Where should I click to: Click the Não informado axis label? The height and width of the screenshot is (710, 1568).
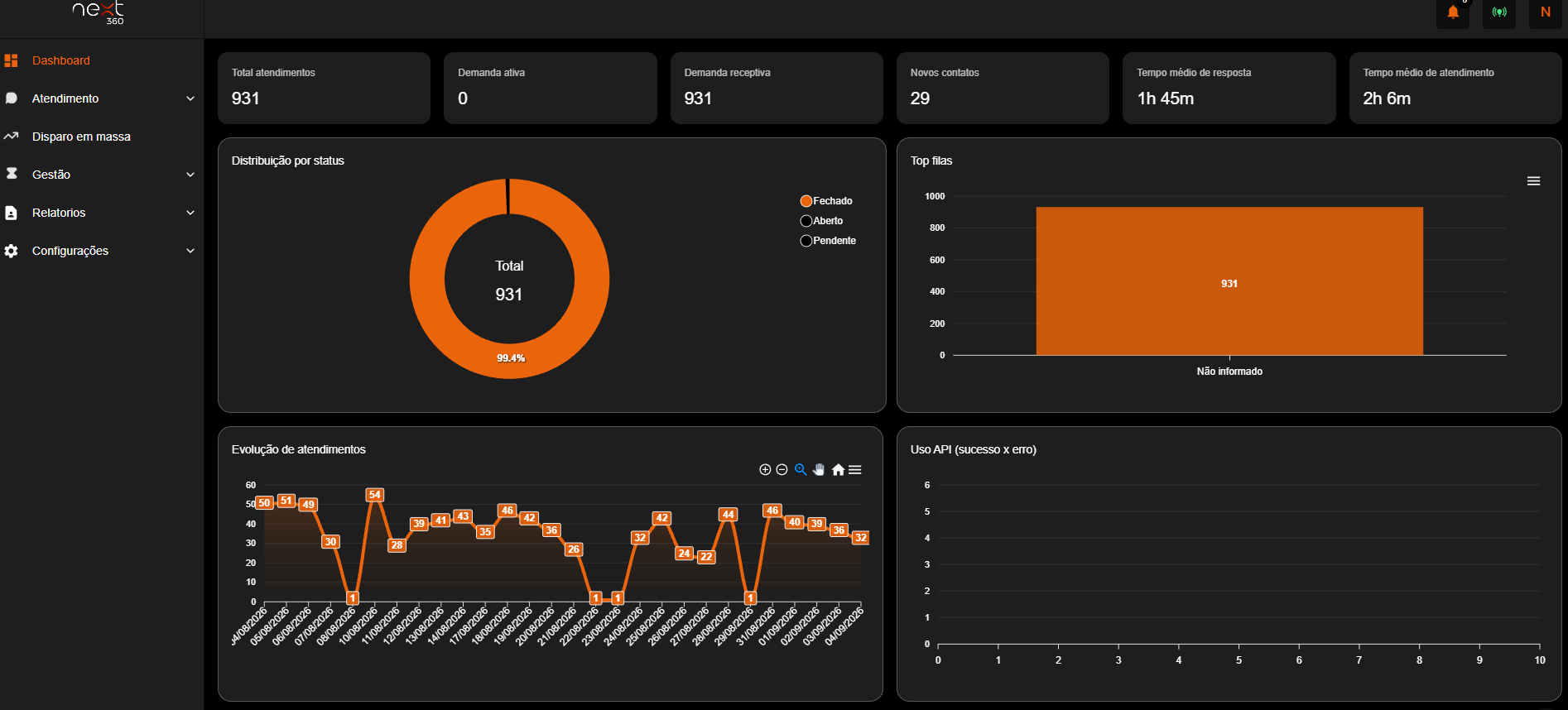pos(1229,372)
